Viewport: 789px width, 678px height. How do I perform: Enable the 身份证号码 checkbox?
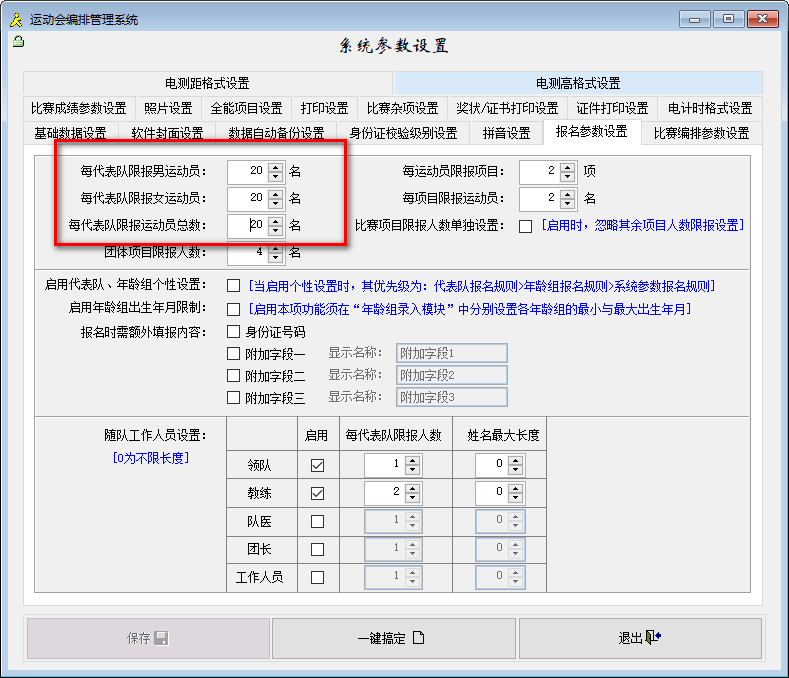234,332
